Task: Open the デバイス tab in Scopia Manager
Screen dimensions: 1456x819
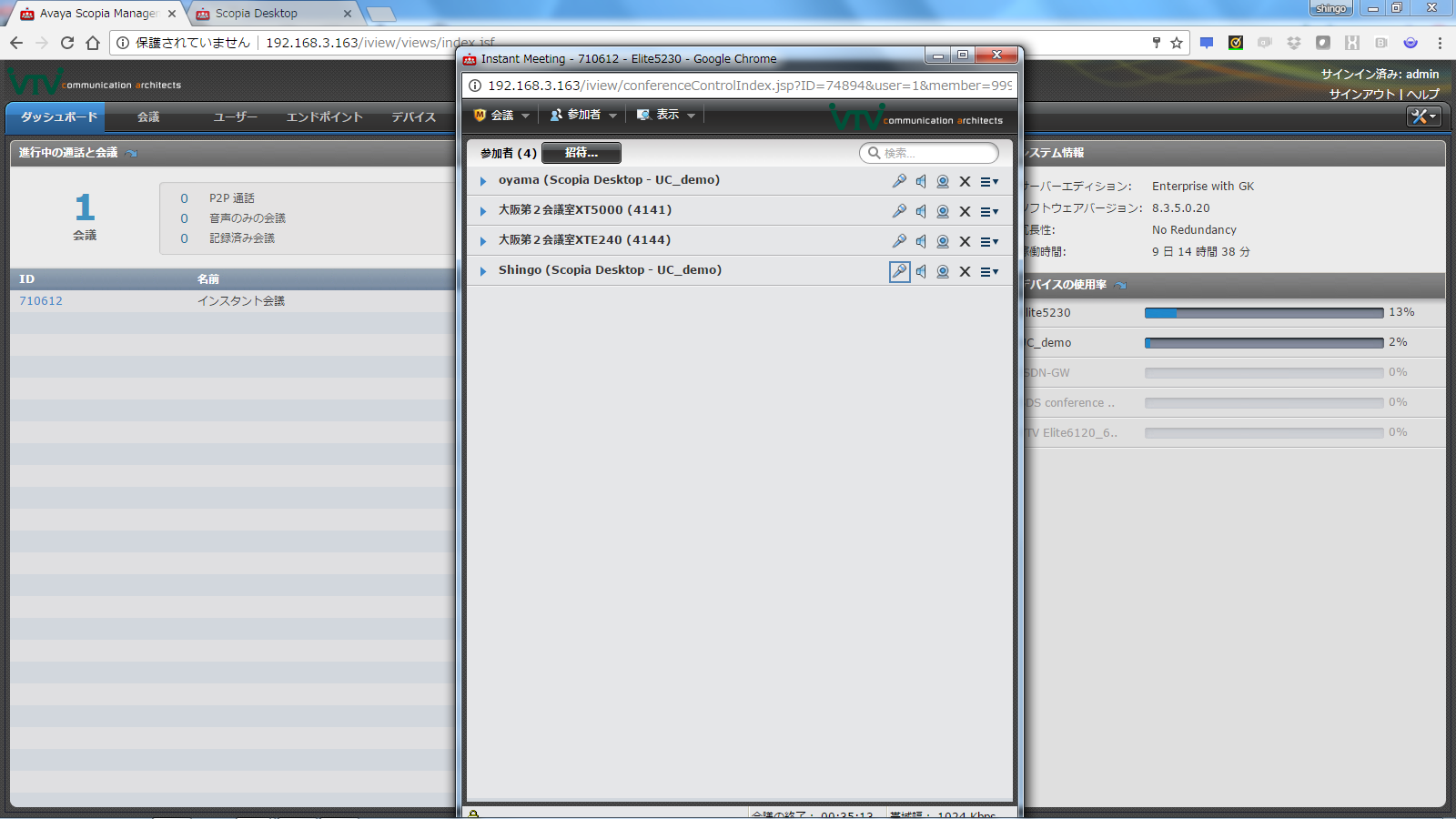Action: 414,117
